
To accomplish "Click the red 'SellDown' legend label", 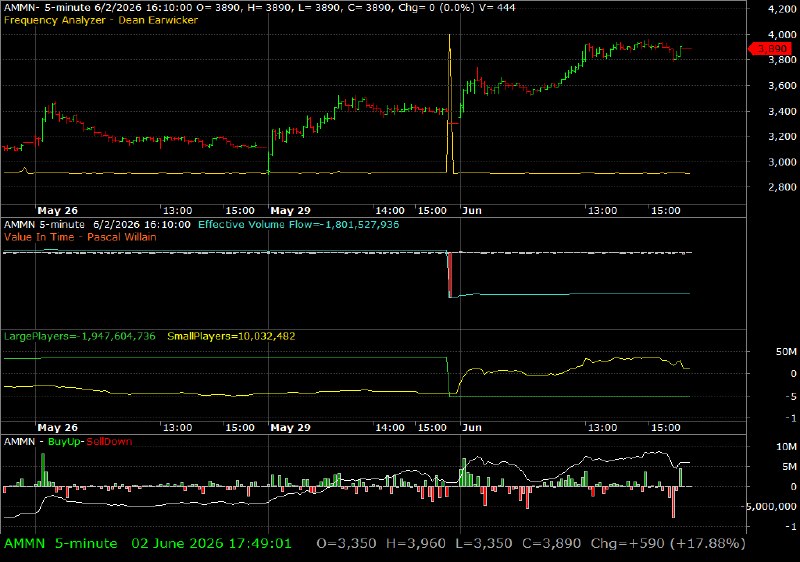I will [x=109, y=442].
